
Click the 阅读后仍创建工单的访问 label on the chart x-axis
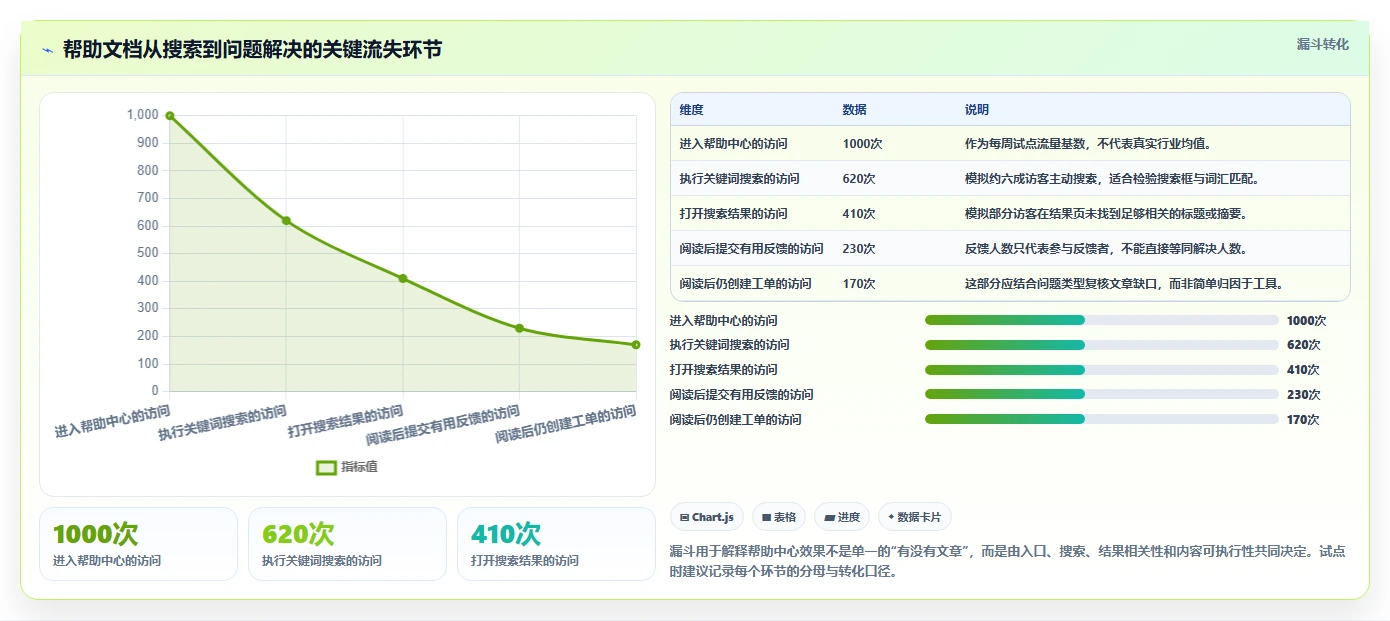click(566, 424)
